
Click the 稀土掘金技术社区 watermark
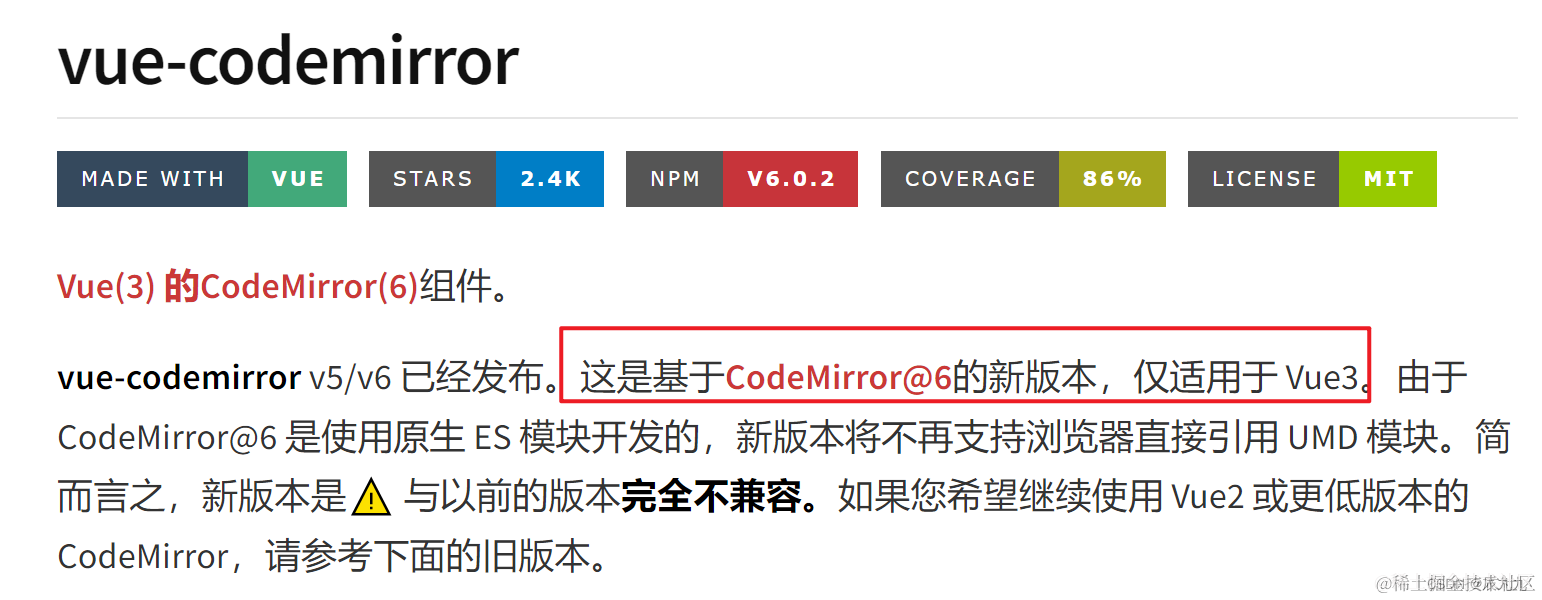(x=1455, y=583)
